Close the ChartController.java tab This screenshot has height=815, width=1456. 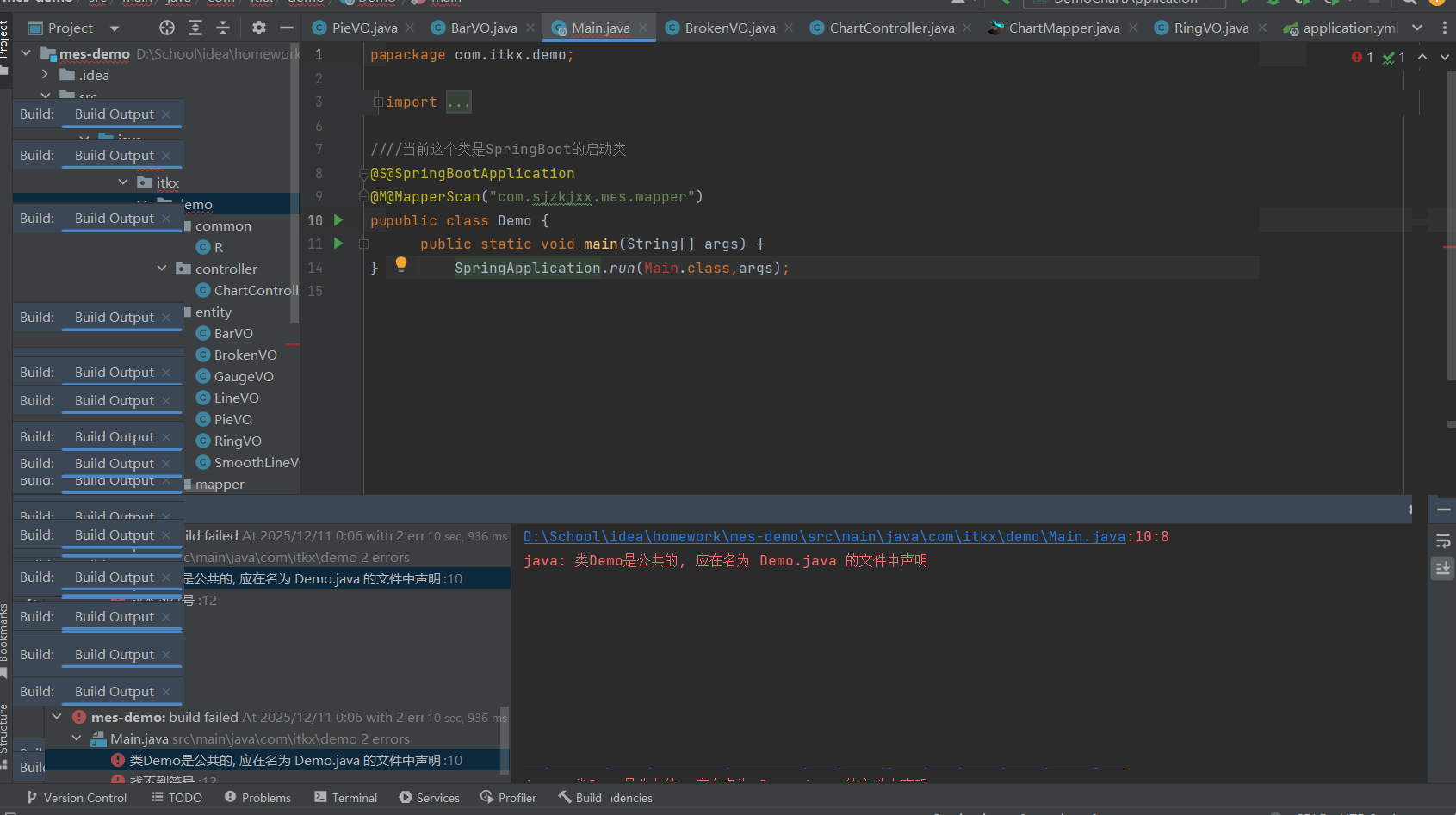[967, 28]
